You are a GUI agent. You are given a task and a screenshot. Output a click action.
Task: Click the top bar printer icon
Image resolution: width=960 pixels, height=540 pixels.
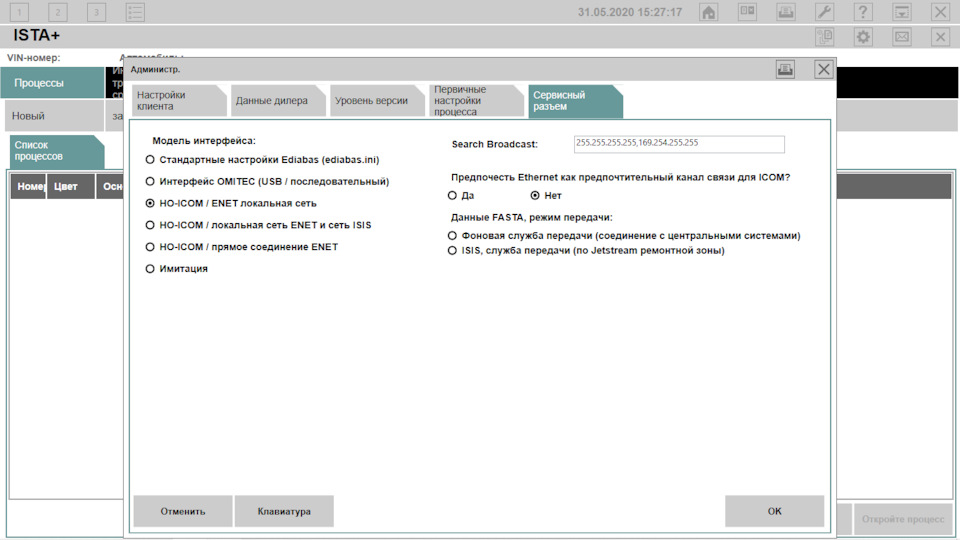tap(786, 12)
